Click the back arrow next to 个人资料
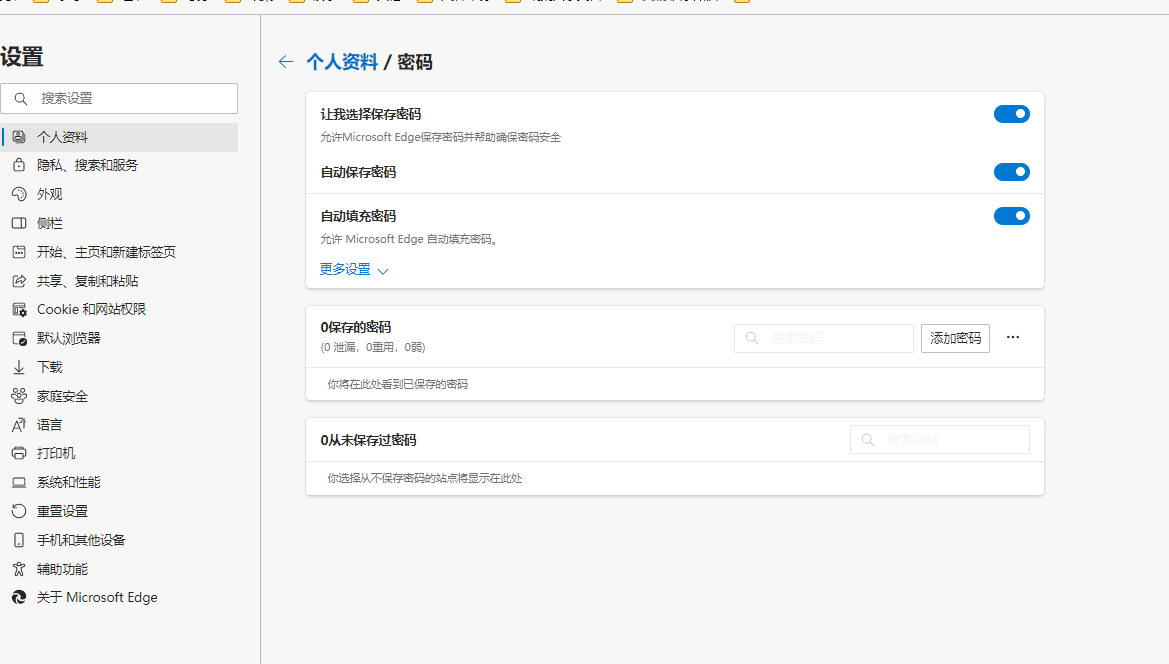The image size is (1169, 664). pyautogui.click(x=286, y=62)
